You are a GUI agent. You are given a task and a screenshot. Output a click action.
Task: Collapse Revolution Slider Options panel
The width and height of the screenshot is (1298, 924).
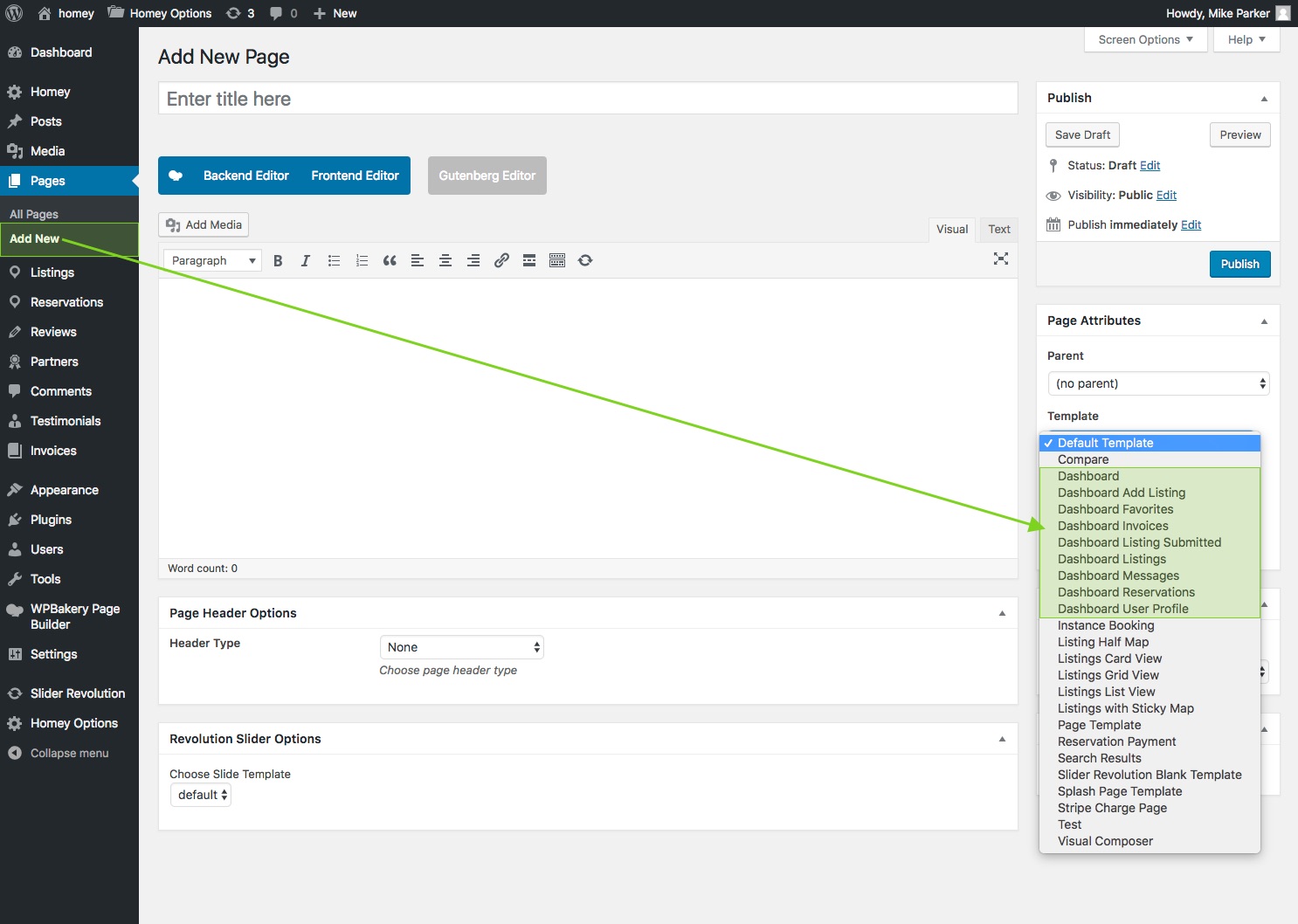(x=1002, y=739)
